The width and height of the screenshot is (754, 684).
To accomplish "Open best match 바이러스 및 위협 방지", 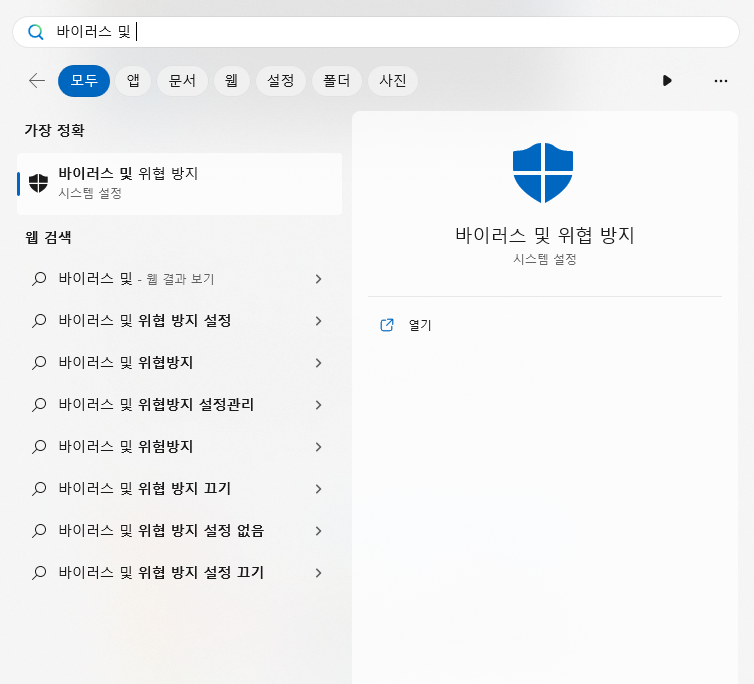I will [x=179, y=184].
